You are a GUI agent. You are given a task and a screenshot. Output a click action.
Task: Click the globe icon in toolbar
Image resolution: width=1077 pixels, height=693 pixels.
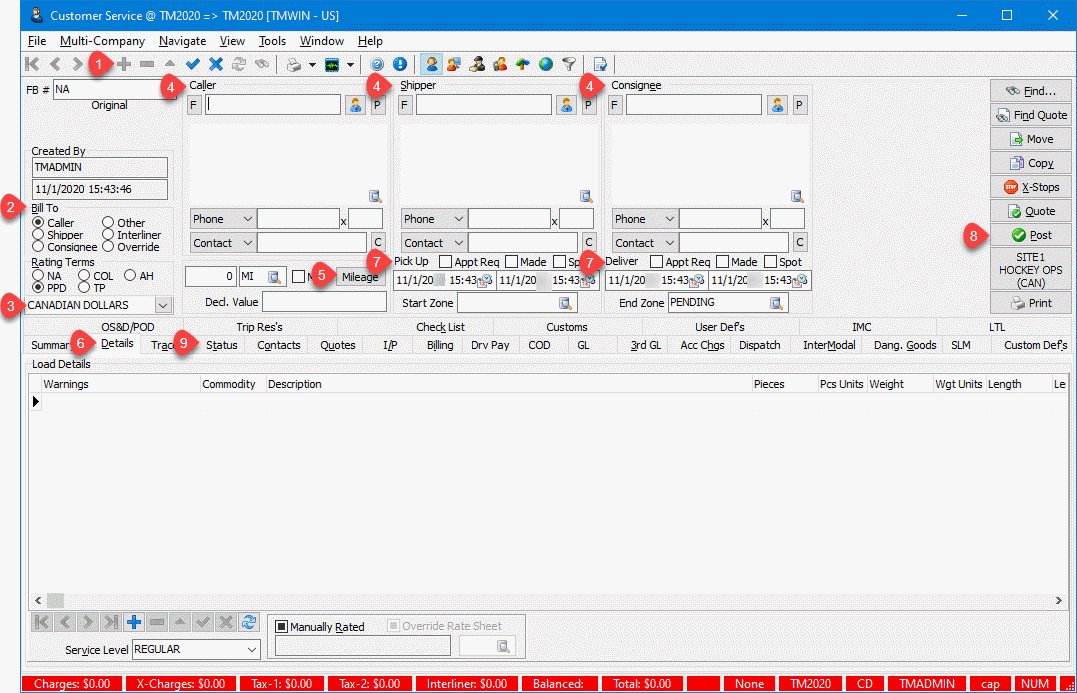point(546,64)
